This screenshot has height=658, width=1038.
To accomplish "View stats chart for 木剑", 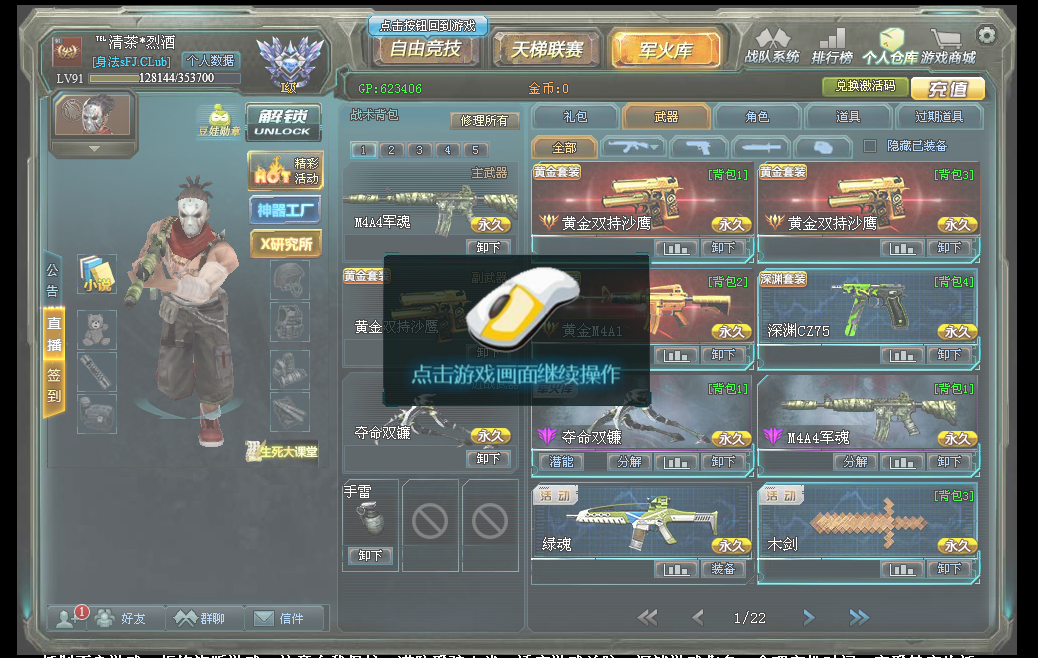I will [902, 569].
